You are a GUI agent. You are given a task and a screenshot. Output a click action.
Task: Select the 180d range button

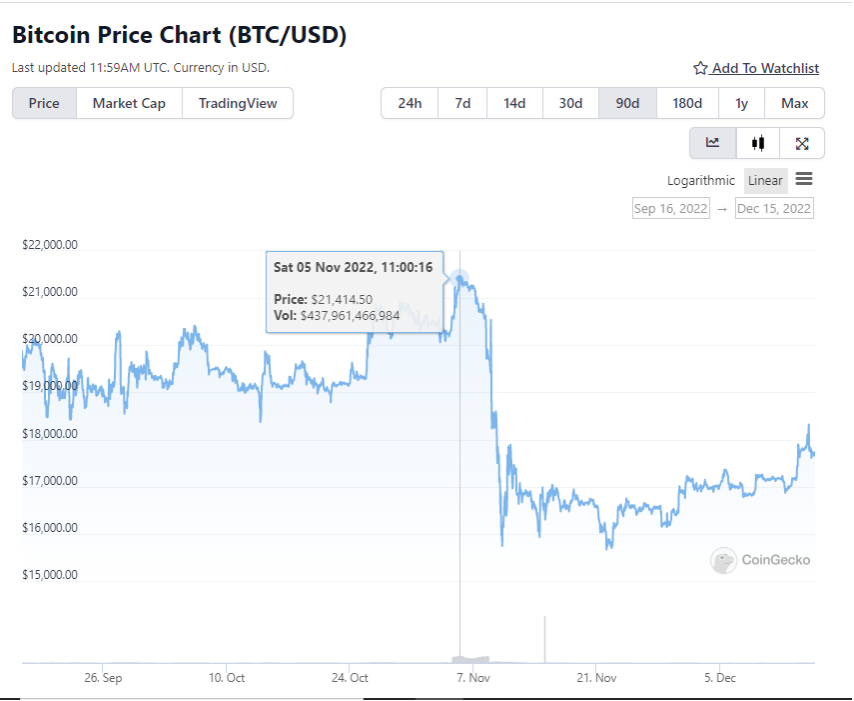[x=687, y=103]
